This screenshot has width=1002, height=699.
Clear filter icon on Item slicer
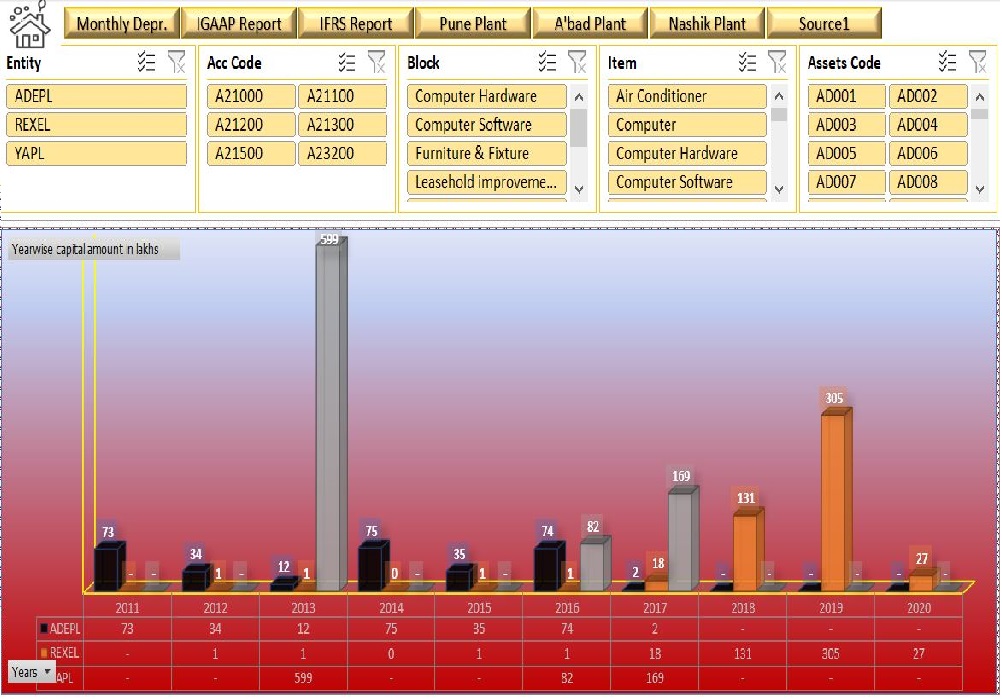778,62
